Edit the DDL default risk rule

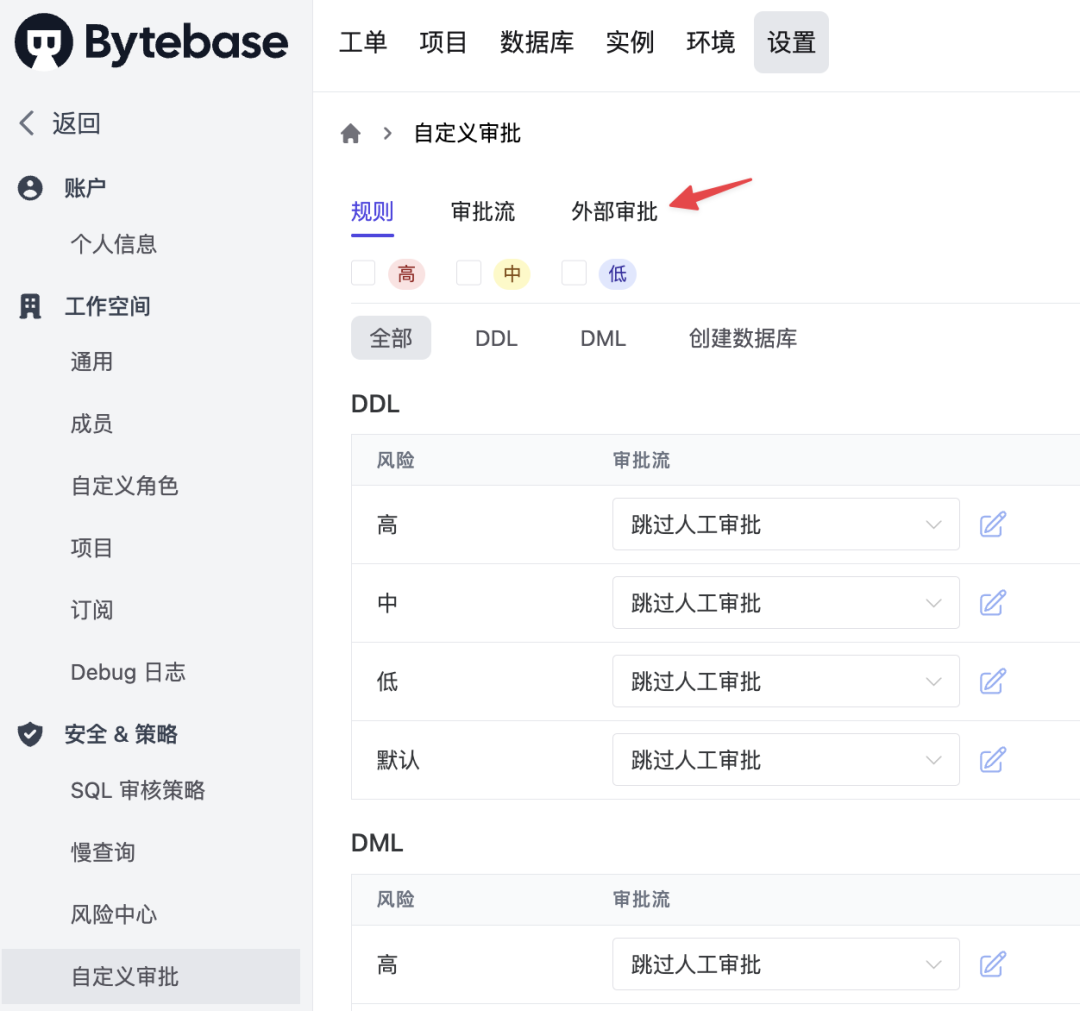pyautogui.click(x=992, y=760)
